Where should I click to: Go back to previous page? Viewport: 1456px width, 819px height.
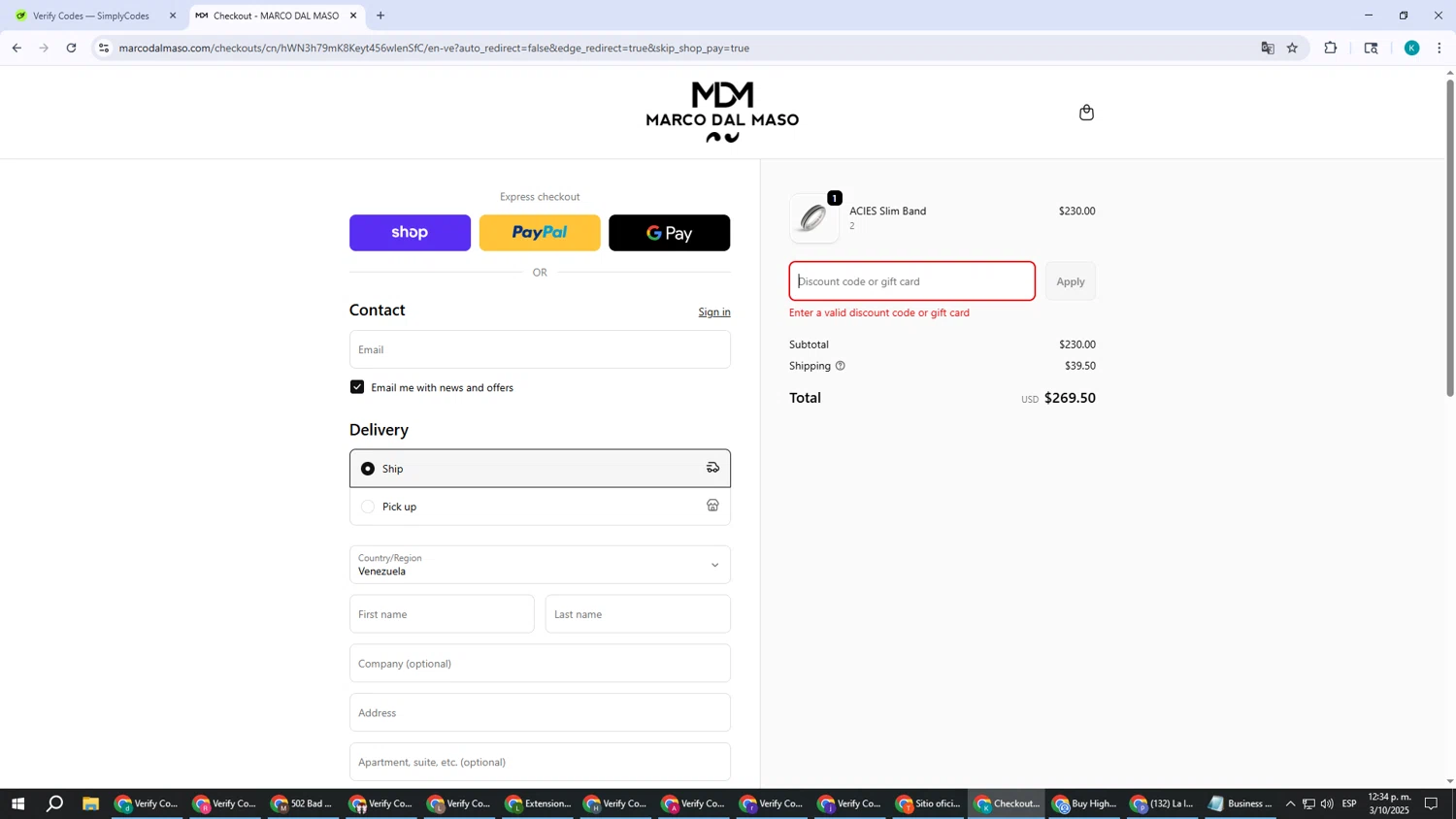tap(17, 48)
